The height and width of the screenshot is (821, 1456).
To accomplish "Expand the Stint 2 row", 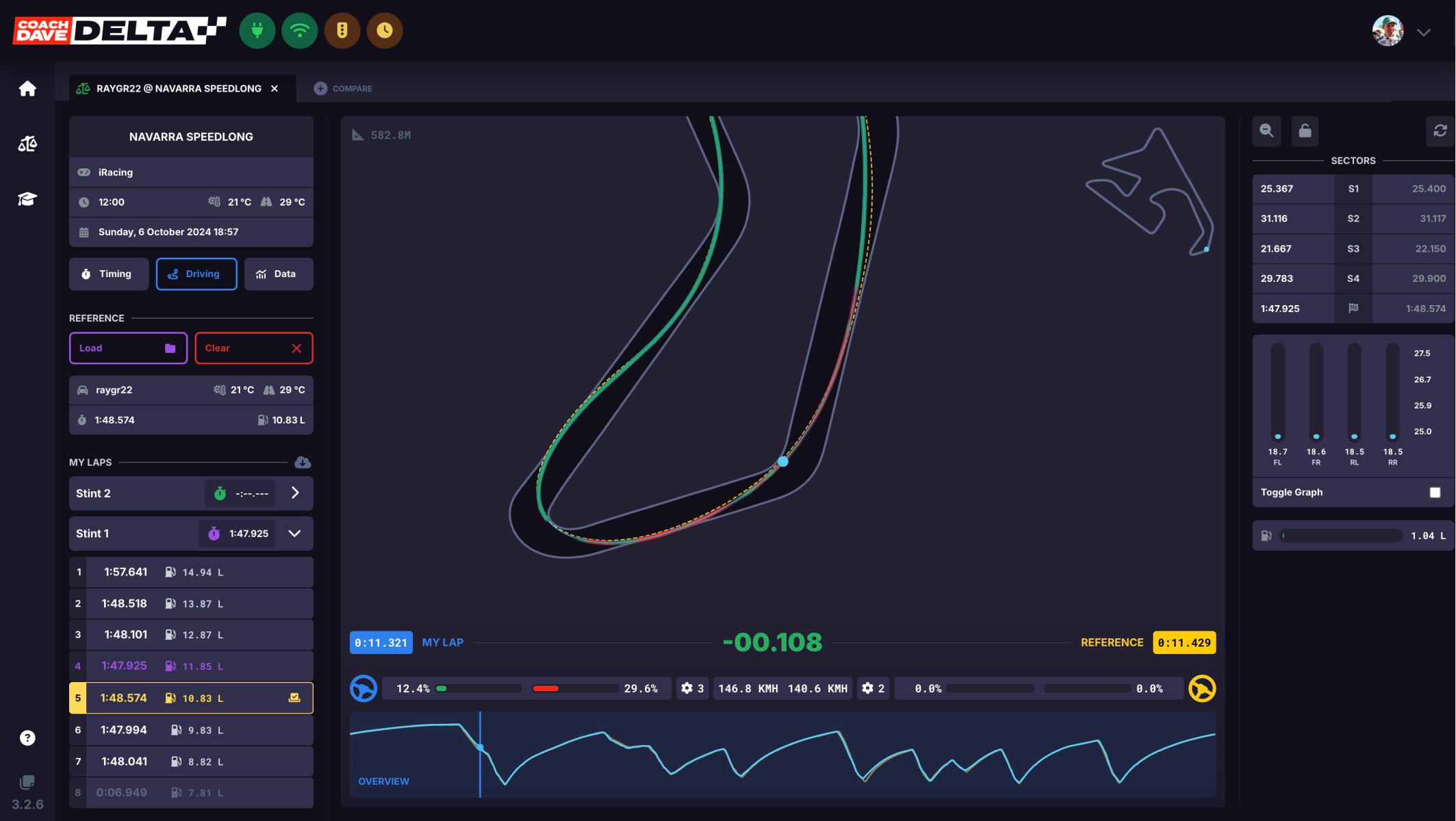I will point(295,493).
